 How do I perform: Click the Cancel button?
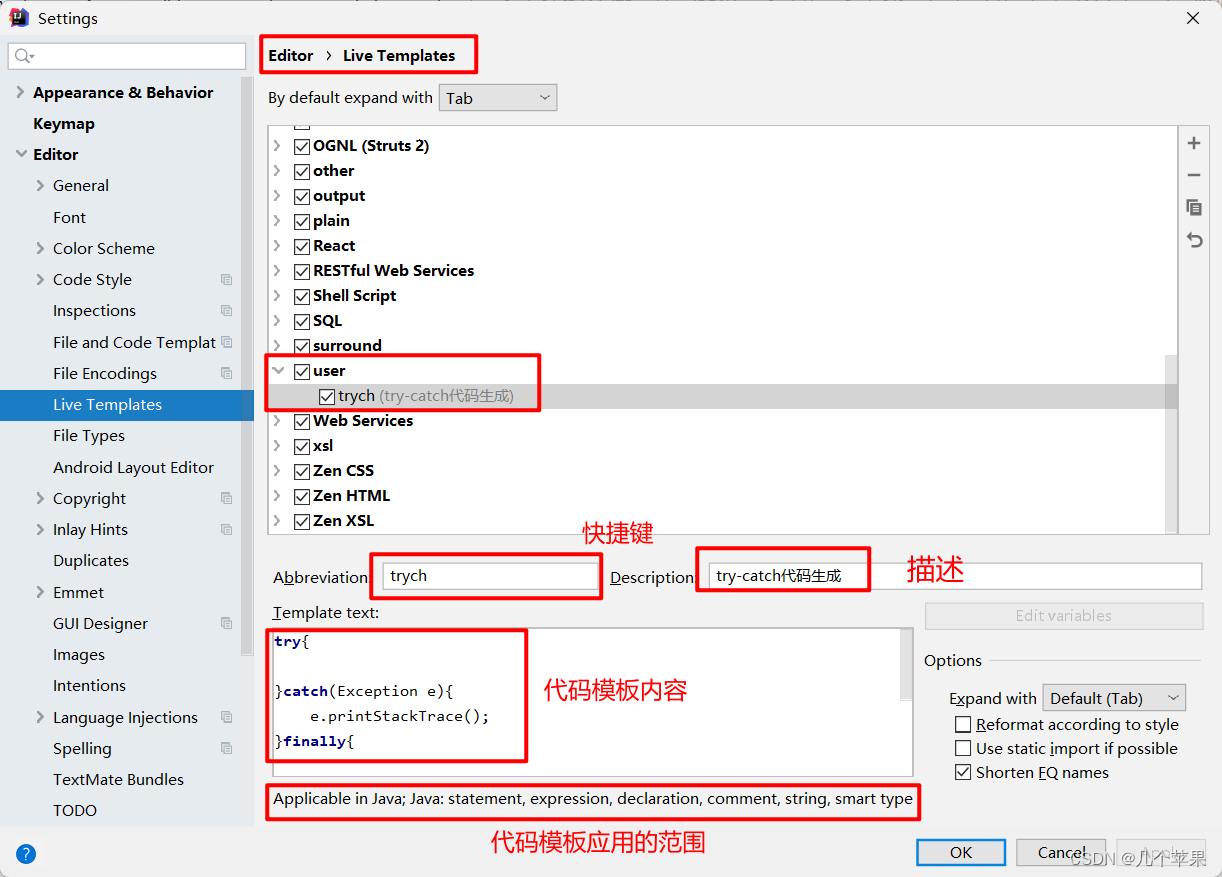click(x=1061, y=852)
